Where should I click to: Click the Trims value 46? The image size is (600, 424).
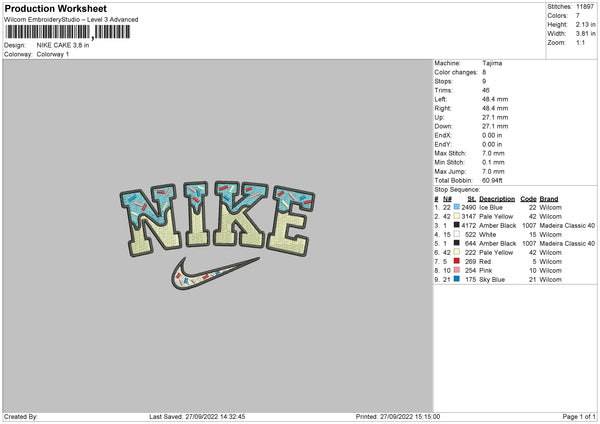click(486, 90)
